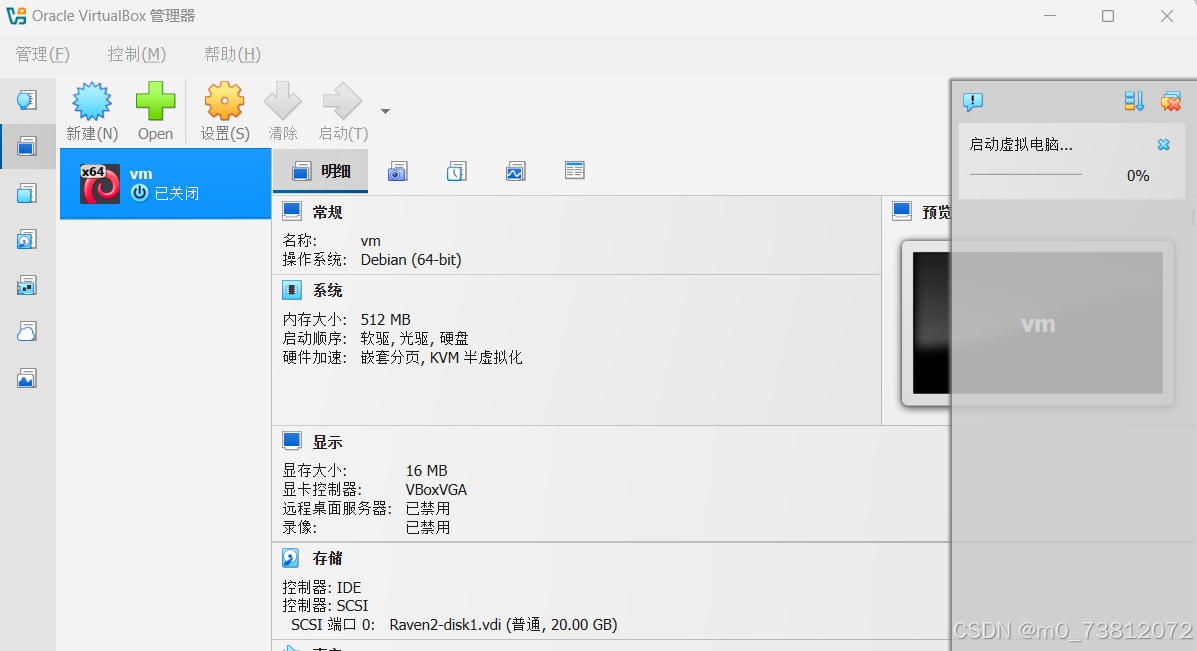Click the 控制器: SCSI storage row
The image size is (1197, 651).
coord(325,605)
